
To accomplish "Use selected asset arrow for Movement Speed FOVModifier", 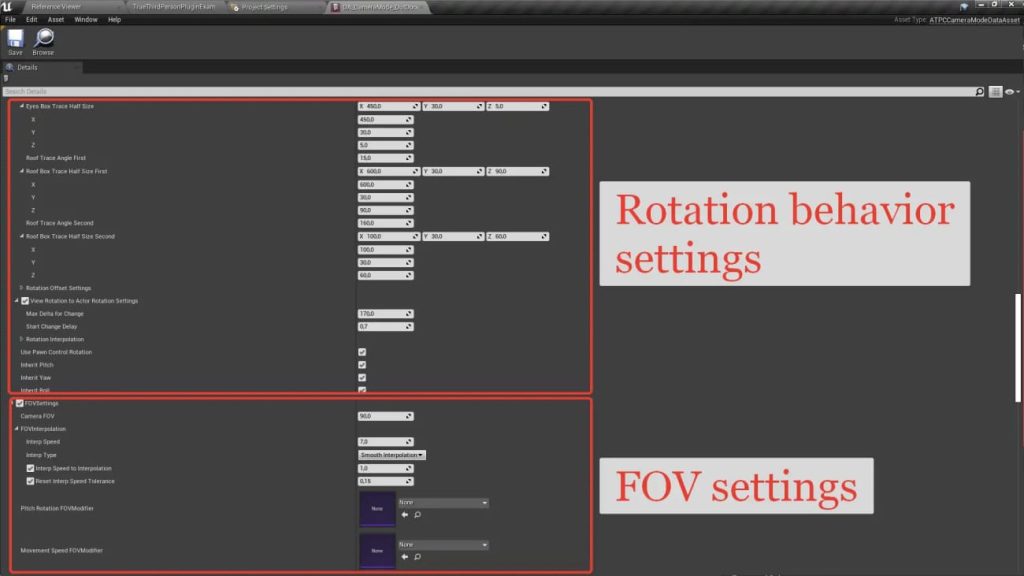I will click(404, 557).
